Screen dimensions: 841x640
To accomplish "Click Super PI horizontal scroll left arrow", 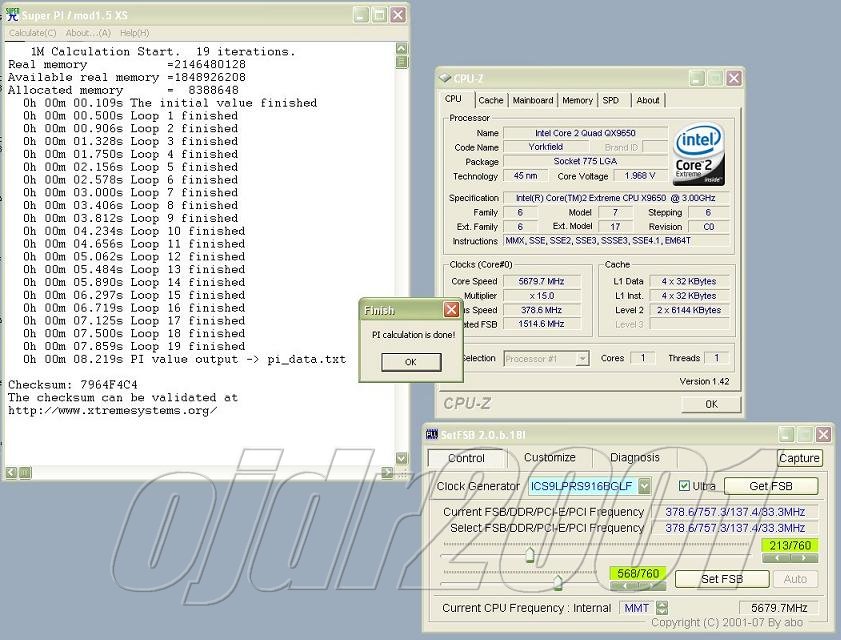I will tap(11, 473).
